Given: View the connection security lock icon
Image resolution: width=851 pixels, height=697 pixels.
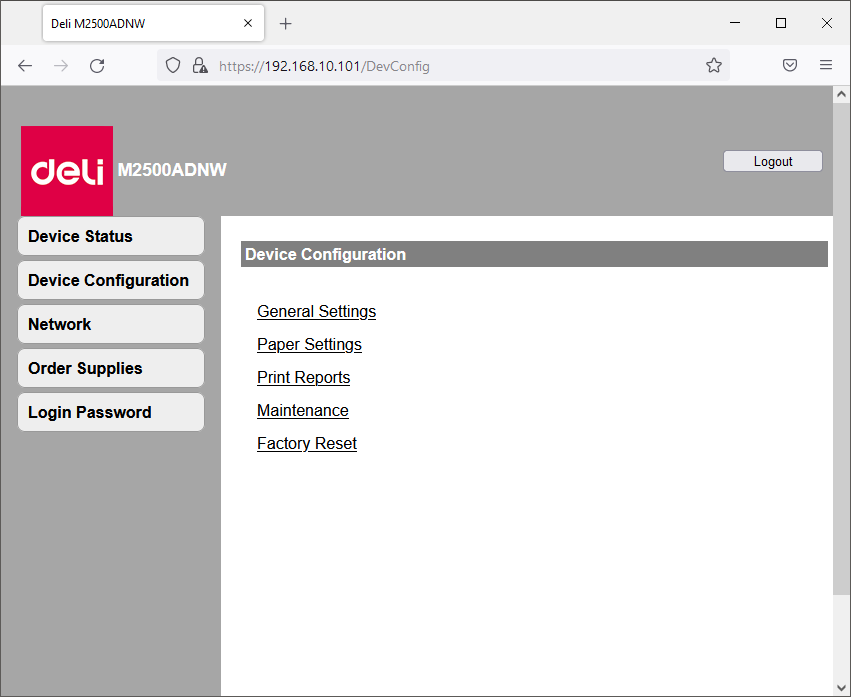Looking at the screenshot, I should click(x=199, y=66).
